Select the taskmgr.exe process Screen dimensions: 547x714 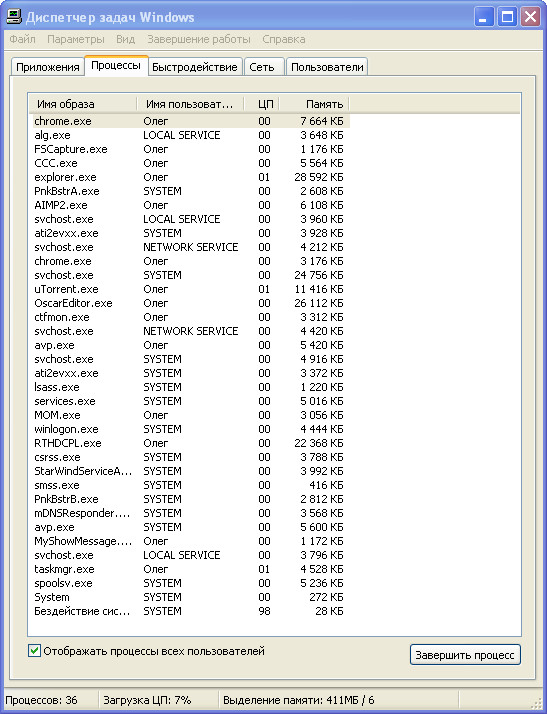click(189, 569)
